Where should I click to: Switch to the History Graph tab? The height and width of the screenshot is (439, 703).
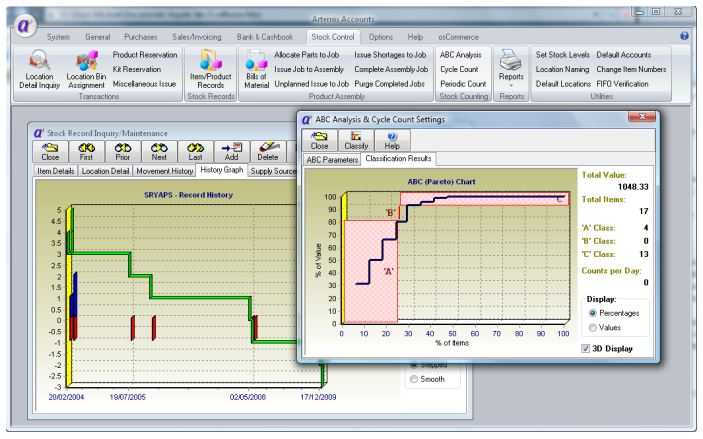[x=221, y=170]
